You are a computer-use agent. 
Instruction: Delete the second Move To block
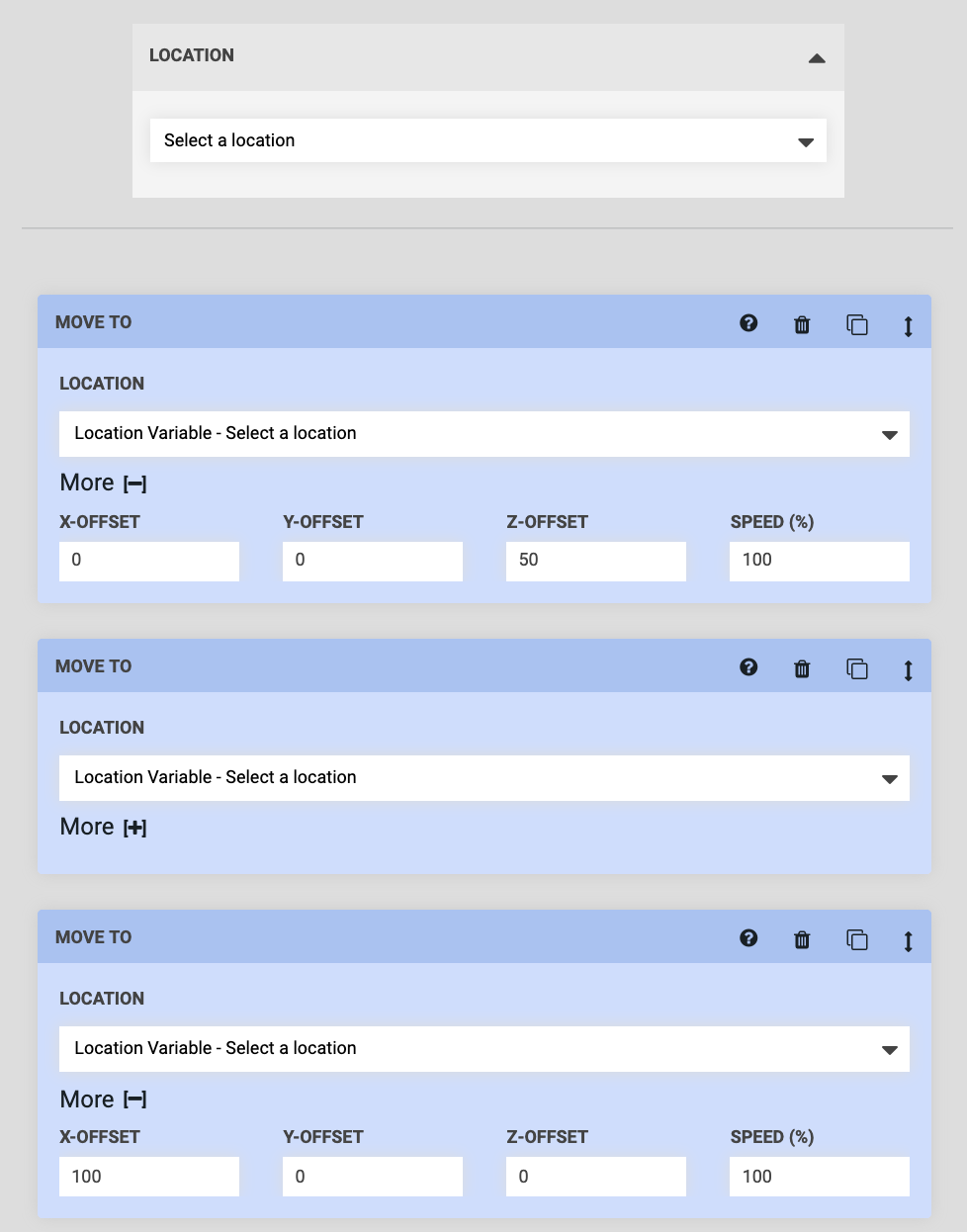click(802, 667)
